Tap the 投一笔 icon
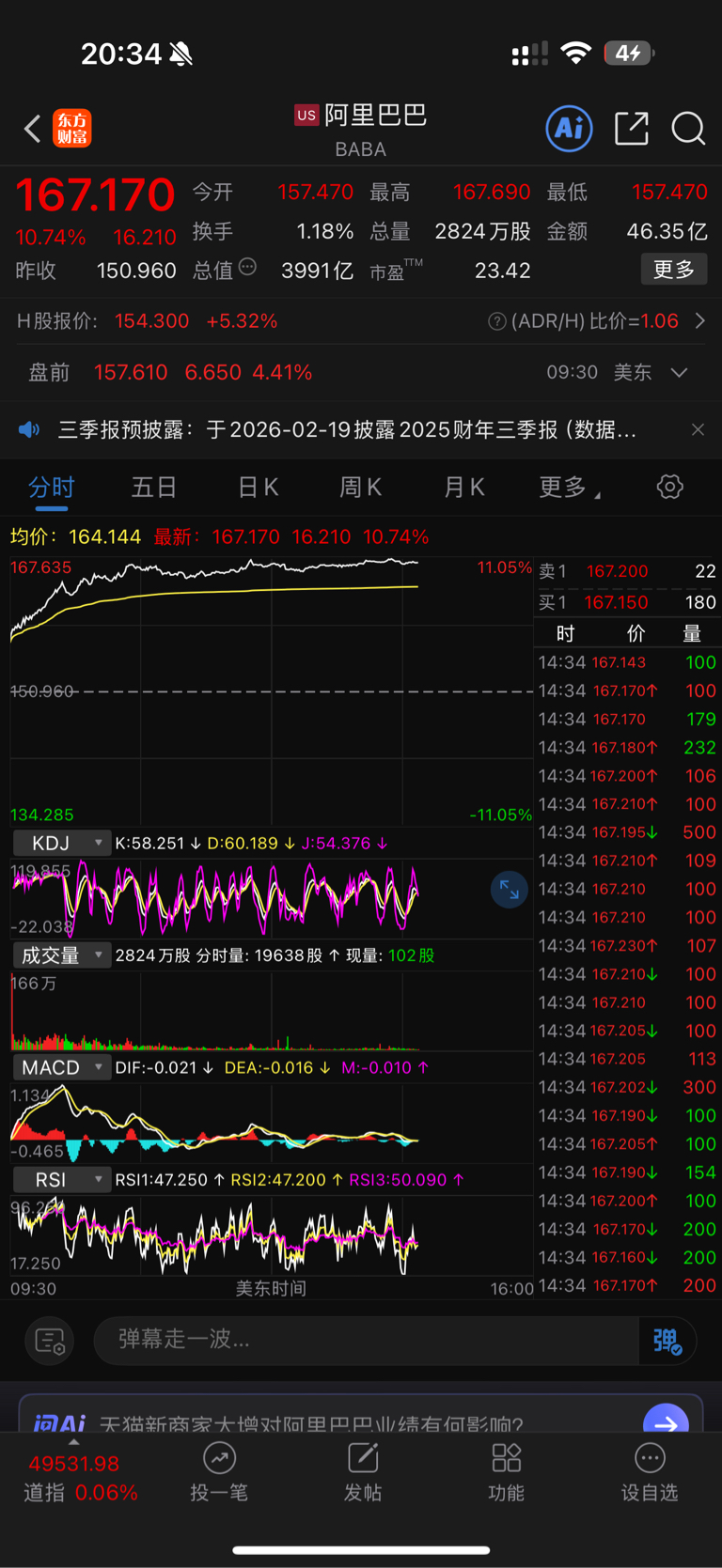Image resolution: width=722 pixels, height=1568 pixels. [x=219, y=1458]
